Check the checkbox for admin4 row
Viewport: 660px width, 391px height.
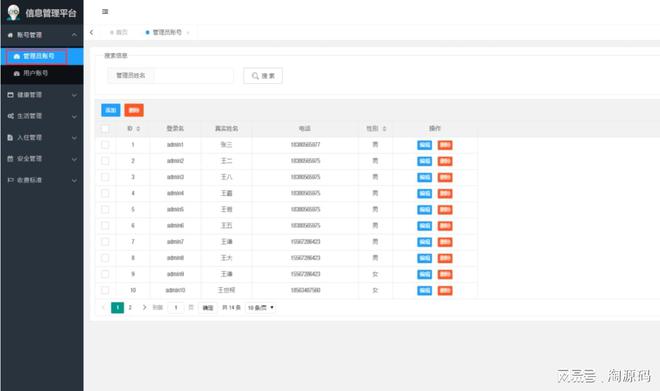click(x=105, y=193)
